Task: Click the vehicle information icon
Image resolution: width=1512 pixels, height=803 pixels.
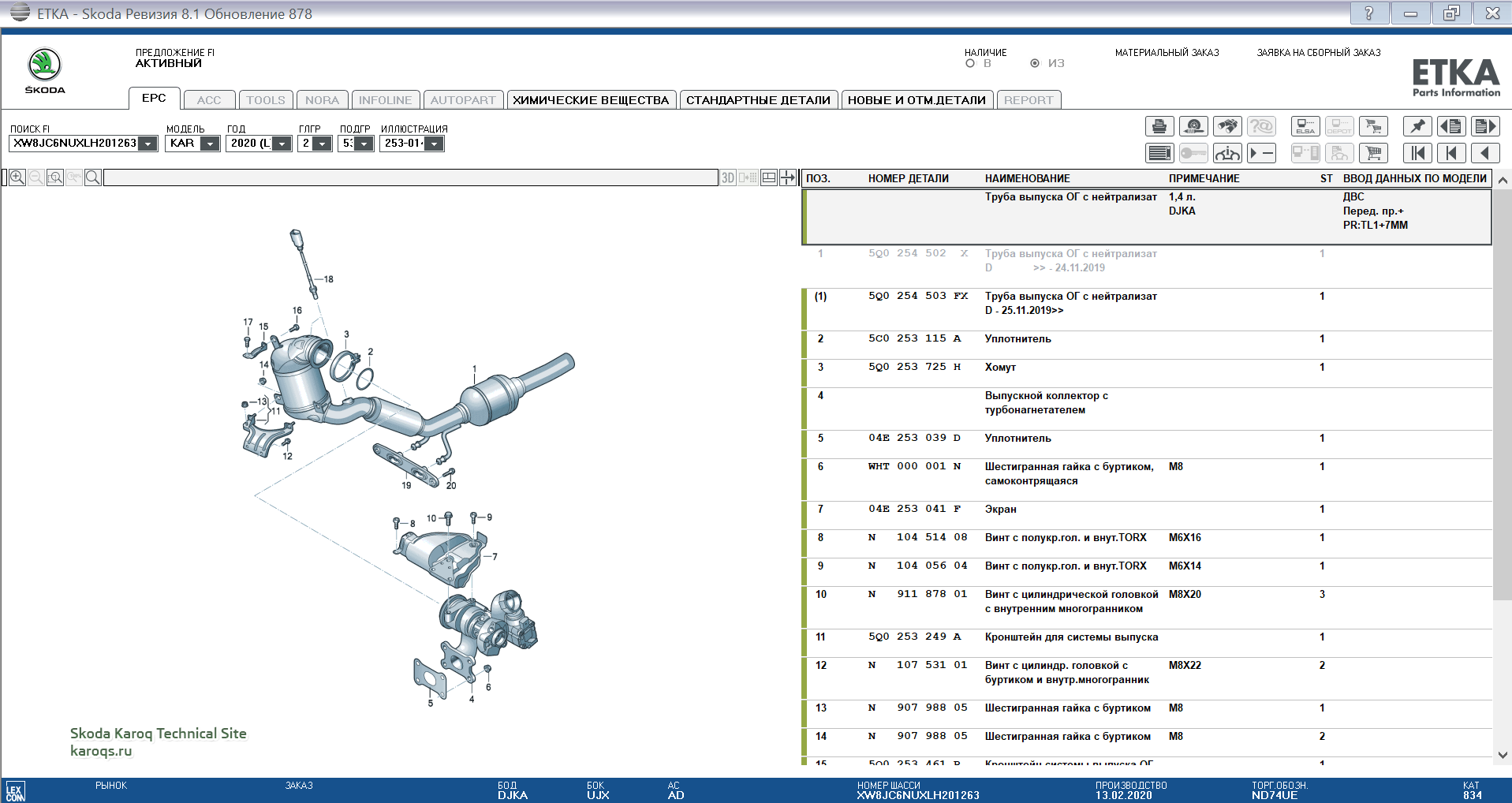Action: point(1227,153)
